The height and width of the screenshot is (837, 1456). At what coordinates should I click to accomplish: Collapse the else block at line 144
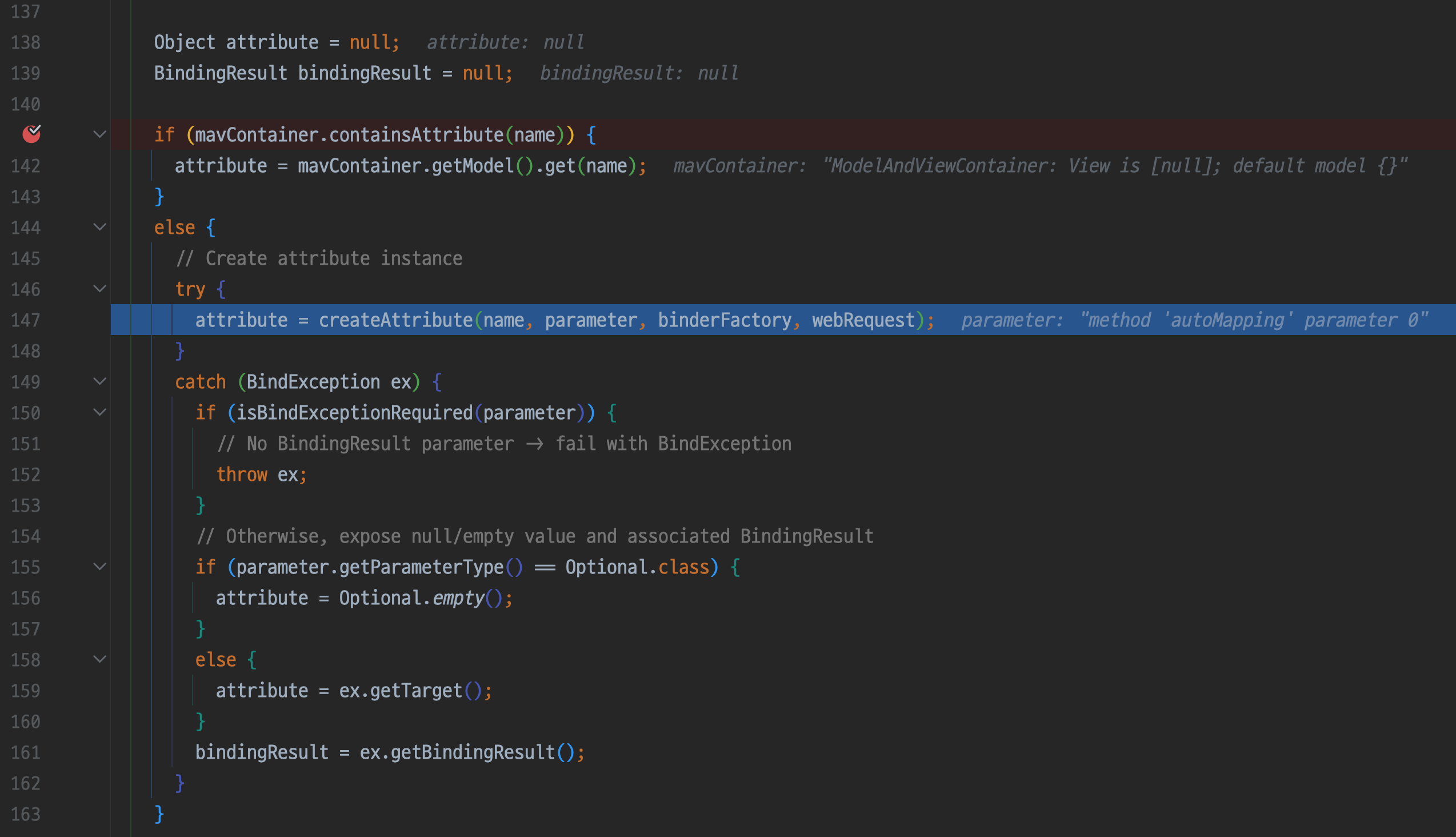tap(100, 227)
